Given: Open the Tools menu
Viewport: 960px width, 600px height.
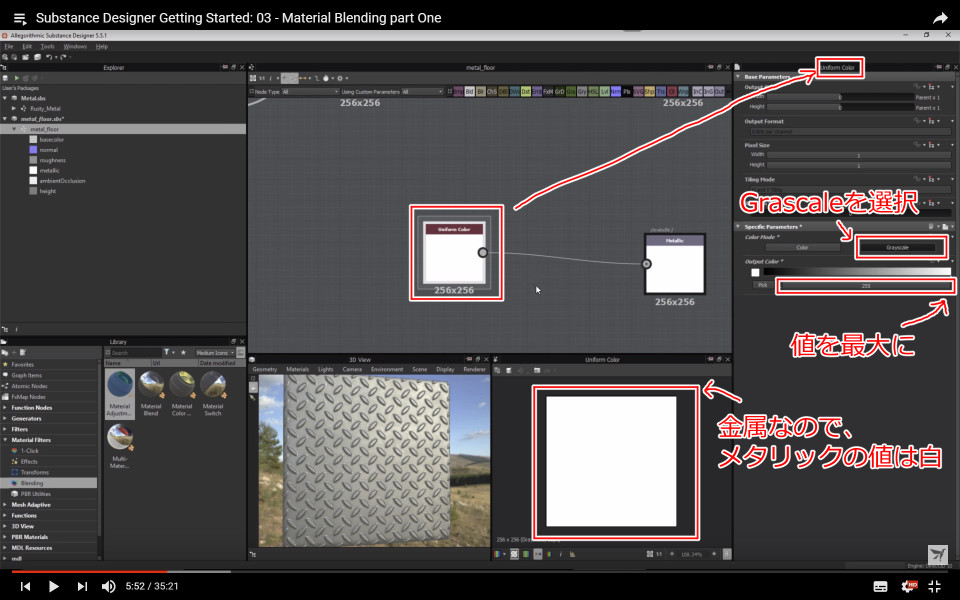Looking at the screenshot, I should click(47, 47).
